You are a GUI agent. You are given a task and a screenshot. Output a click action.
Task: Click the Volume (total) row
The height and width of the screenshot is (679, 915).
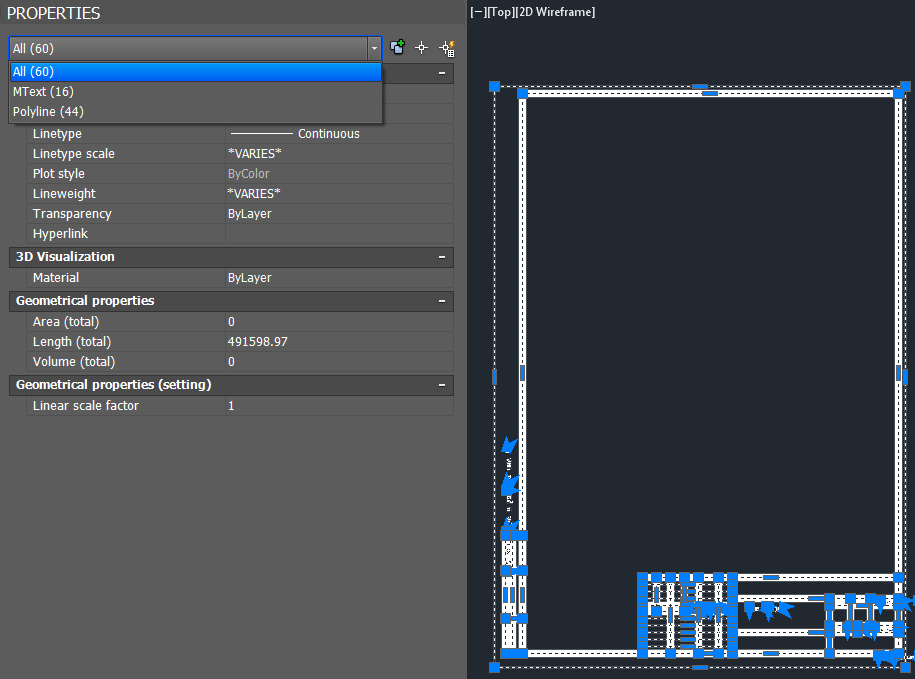pyautogui.click(x=240, y=362)
